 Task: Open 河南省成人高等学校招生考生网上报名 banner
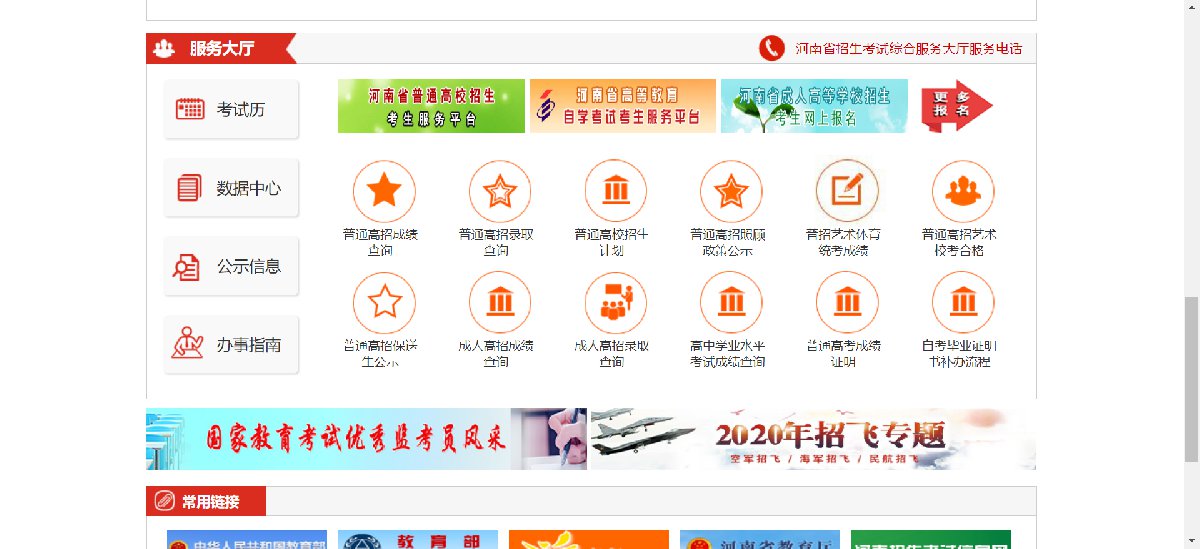(814, 106)
